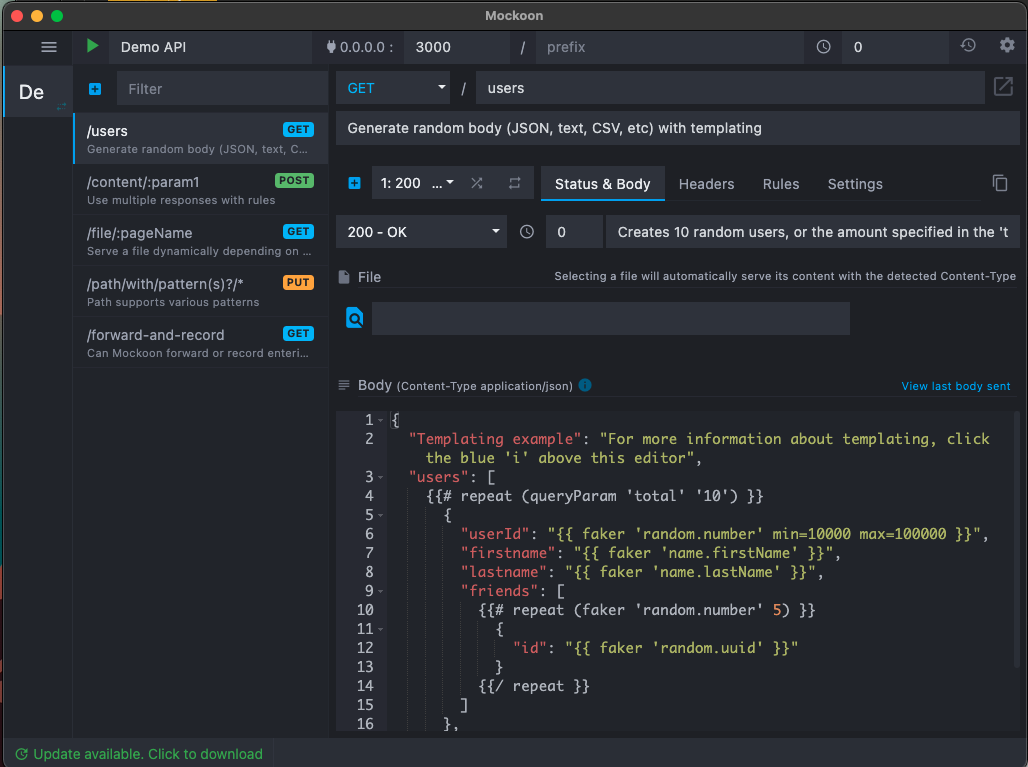Toggle random response mode
This screenshot has width=1028, height=767.
477,183
